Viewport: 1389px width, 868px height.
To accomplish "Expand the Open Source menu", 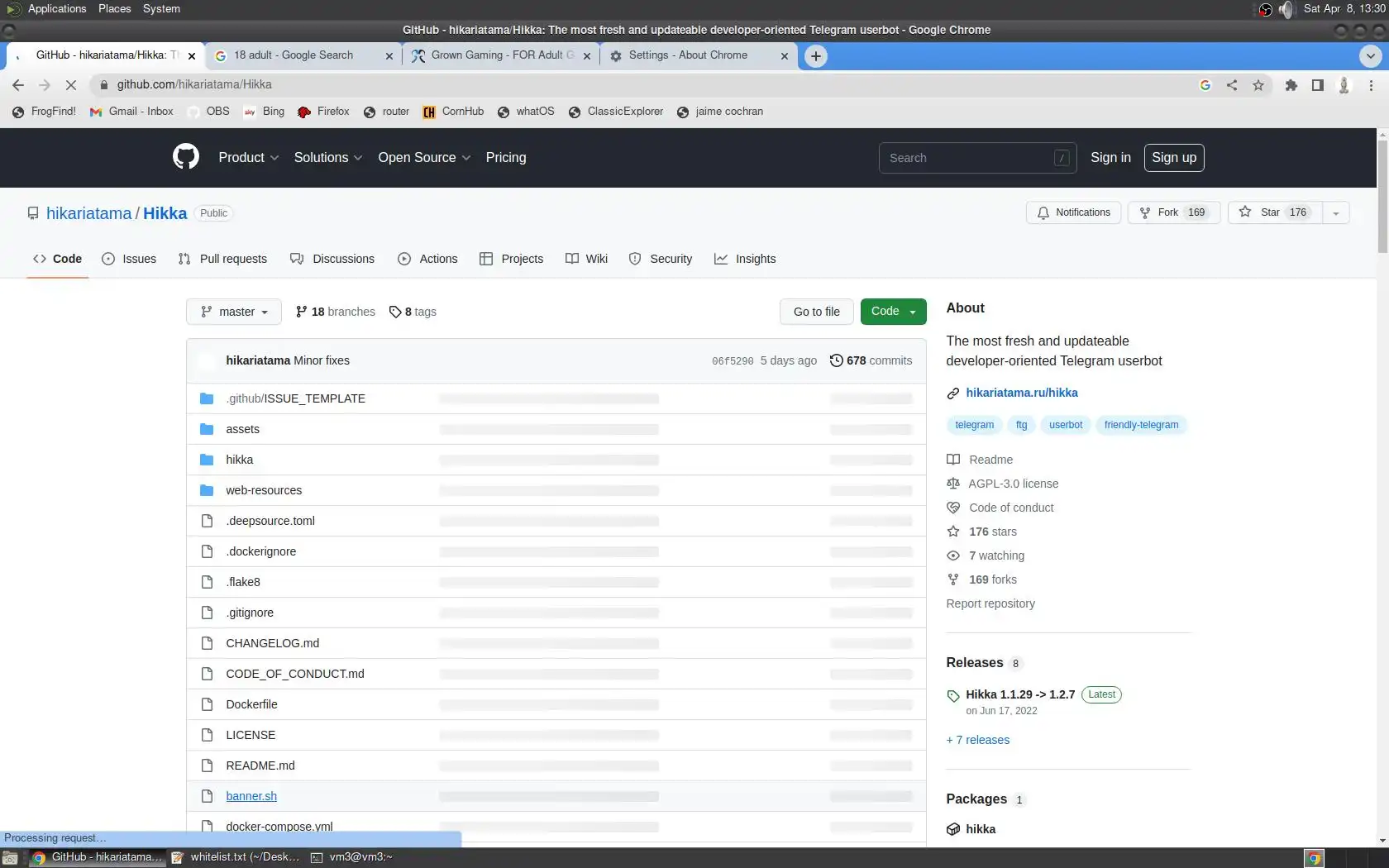I will pyautogui.click(x=424, y=157).
